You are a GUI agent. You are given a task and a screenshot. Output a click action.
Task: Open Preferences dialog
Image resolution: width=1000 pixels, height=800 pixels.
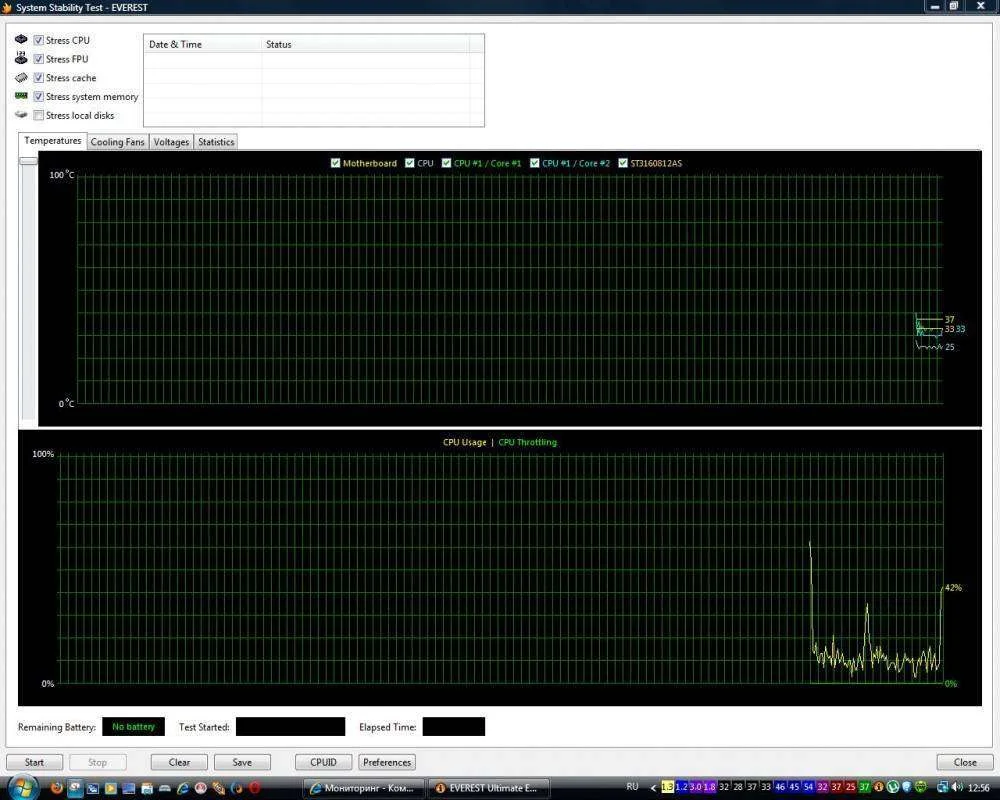pyautogui.click(x=387, y=762)
